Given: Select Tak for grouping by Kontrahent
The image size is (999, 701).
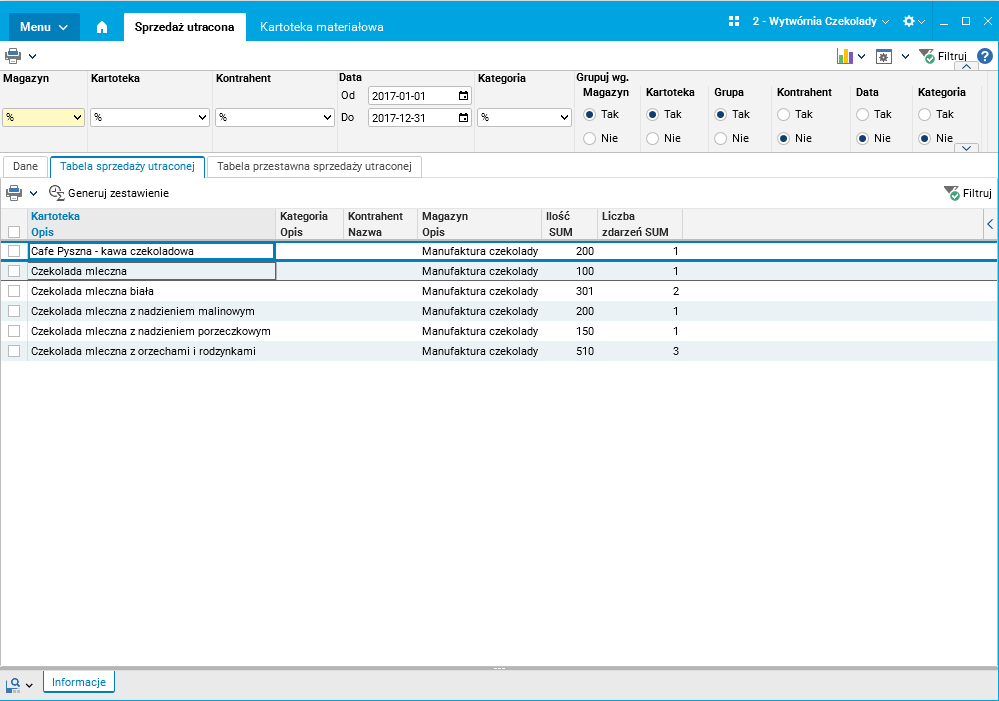Looking at the screenshot, I should pos(784,114).
